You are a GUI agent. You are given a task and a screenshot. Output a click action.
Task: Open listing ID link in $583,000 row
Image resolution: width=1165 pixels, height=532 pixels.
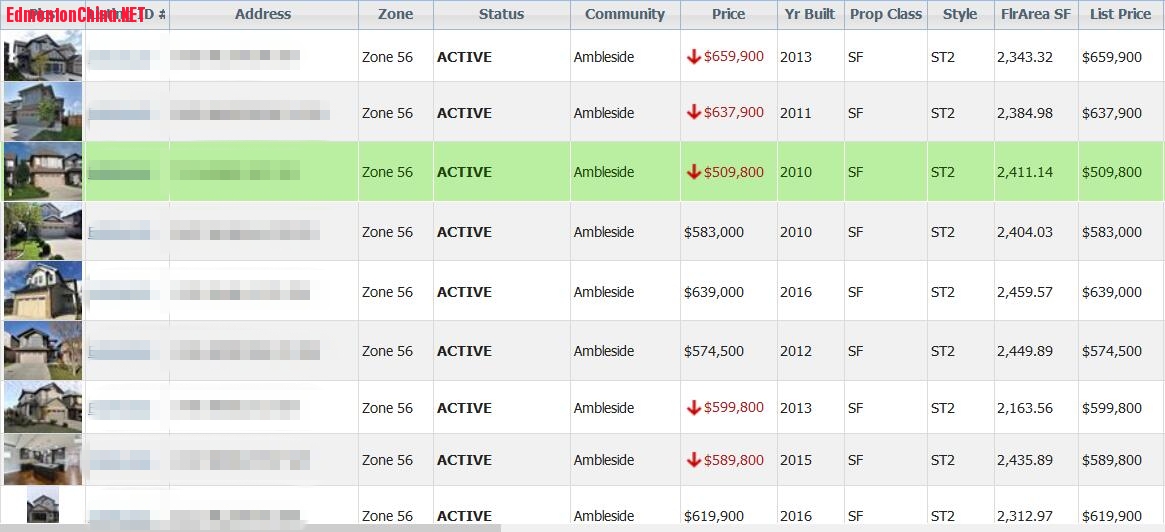119,233
